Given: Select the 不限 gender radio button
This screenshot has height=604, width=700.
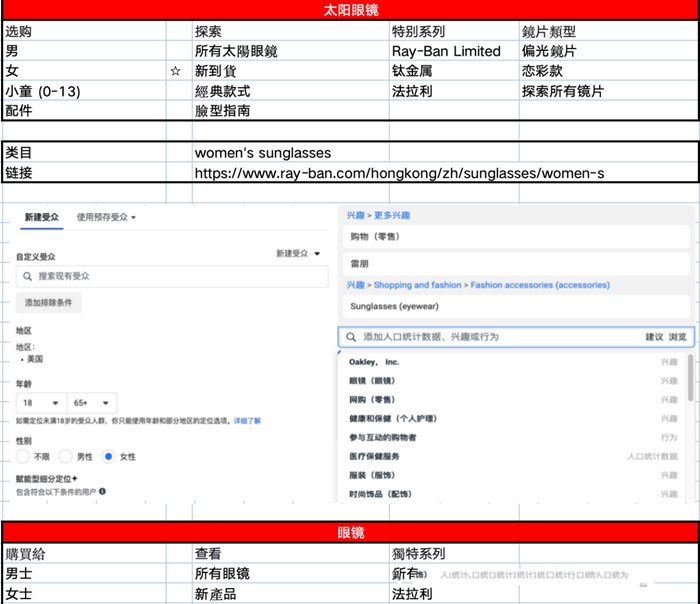Looking at the screenshot, I should click(23, 456).
